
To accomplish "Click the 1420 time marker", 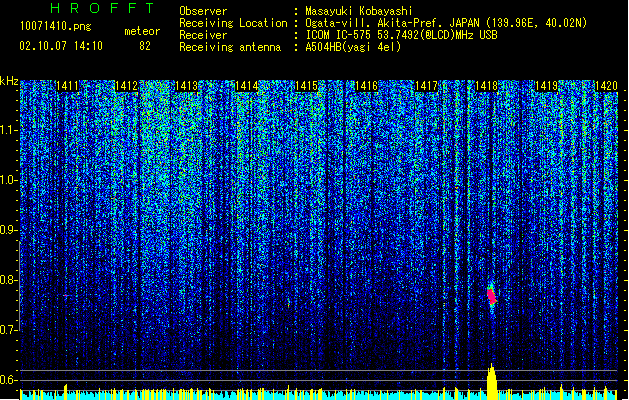I will click(606, 86).
